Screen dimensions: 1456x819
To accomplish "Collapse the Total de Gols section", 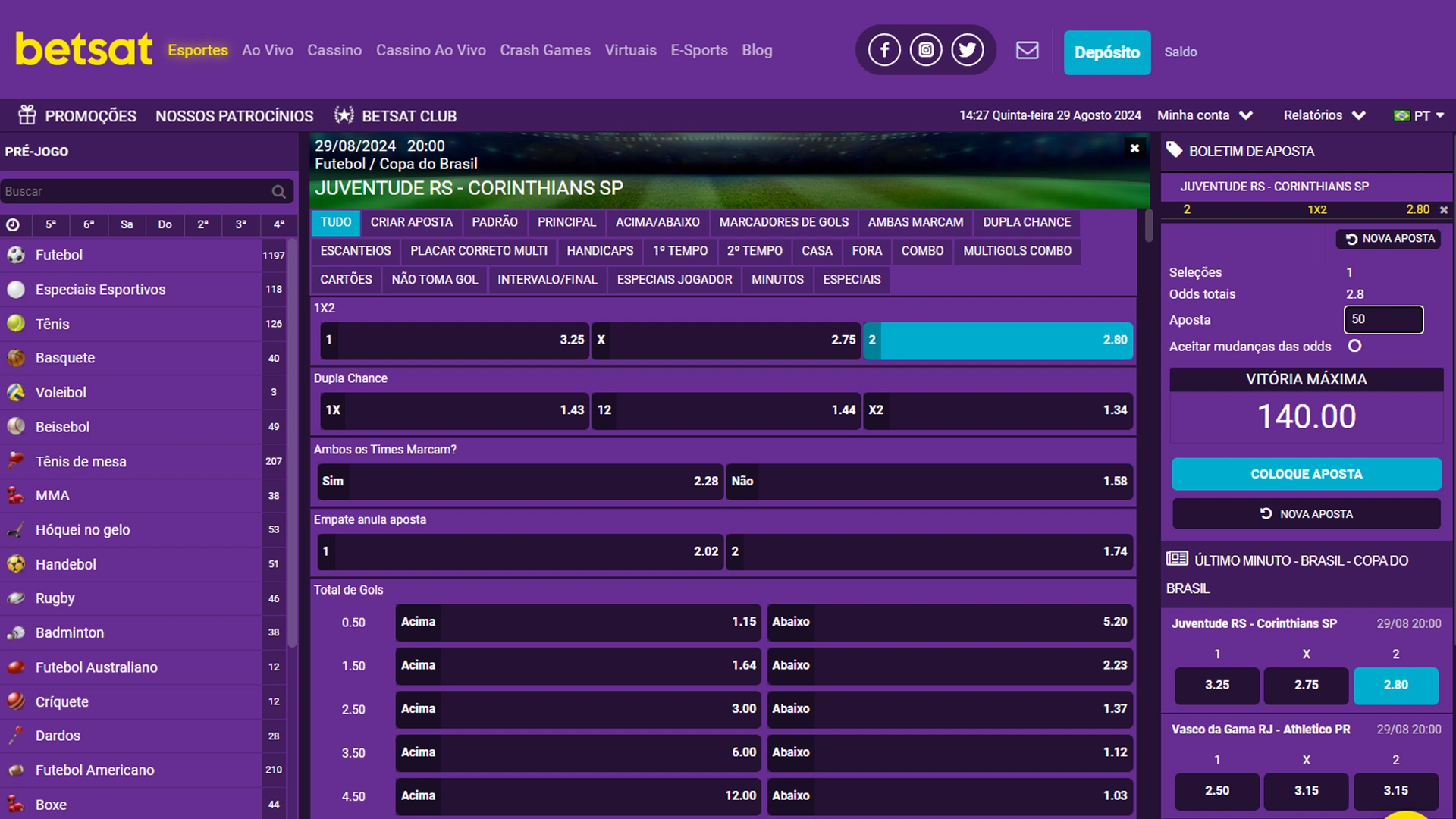I will pos(723,590).
